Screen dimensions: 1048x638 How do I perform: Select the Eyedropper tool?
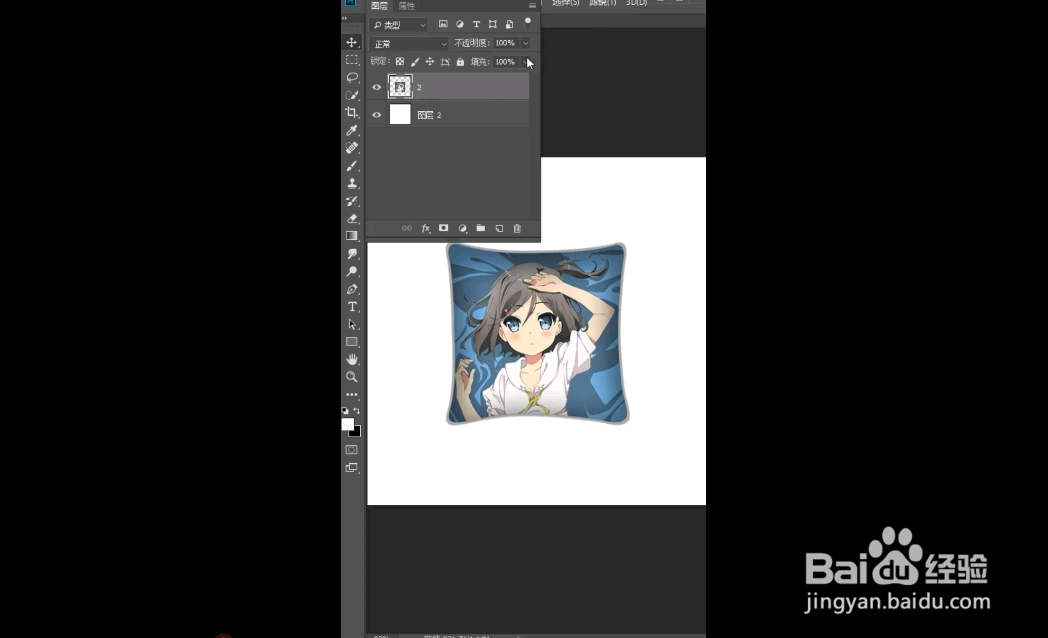[352, 130]
